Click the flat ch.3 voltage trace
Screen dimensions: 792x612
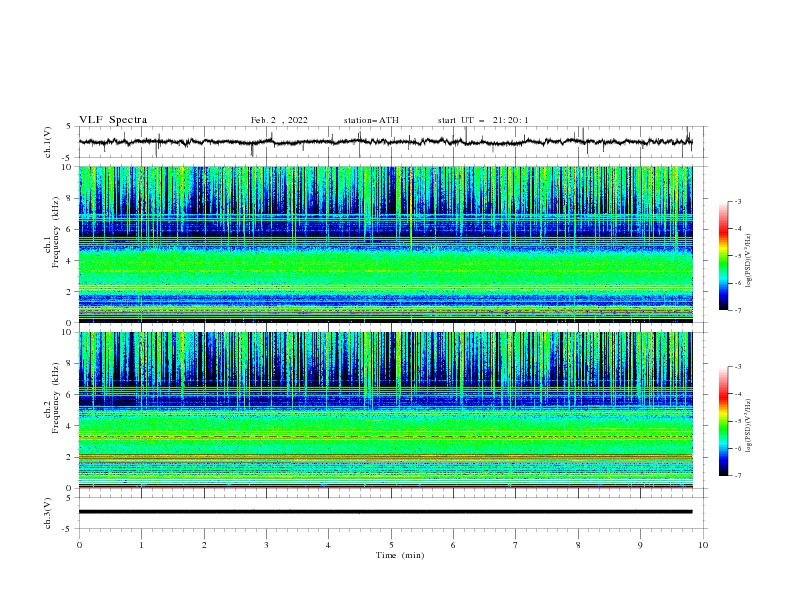point(385,512)
